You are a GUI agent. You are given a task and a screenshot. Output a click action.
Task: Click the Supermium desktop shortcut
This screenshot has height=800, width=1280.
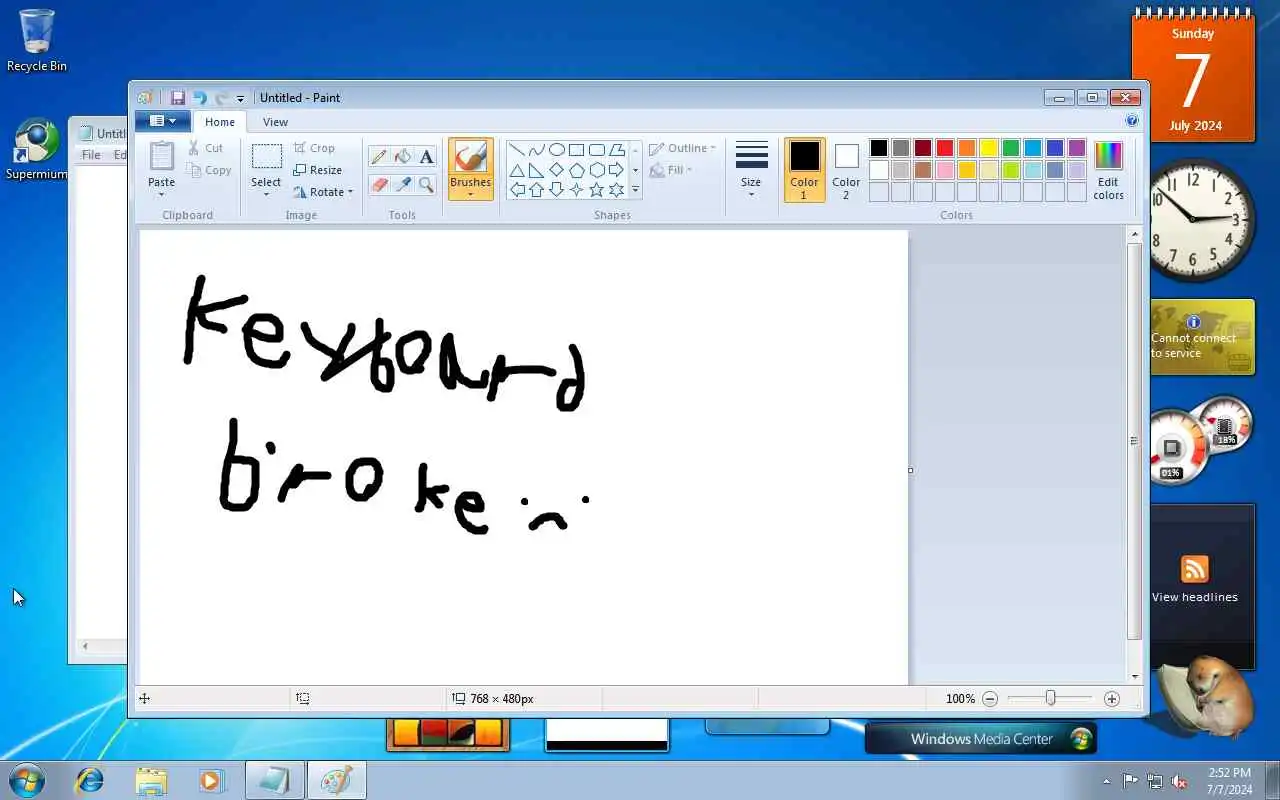click(37, 150)
